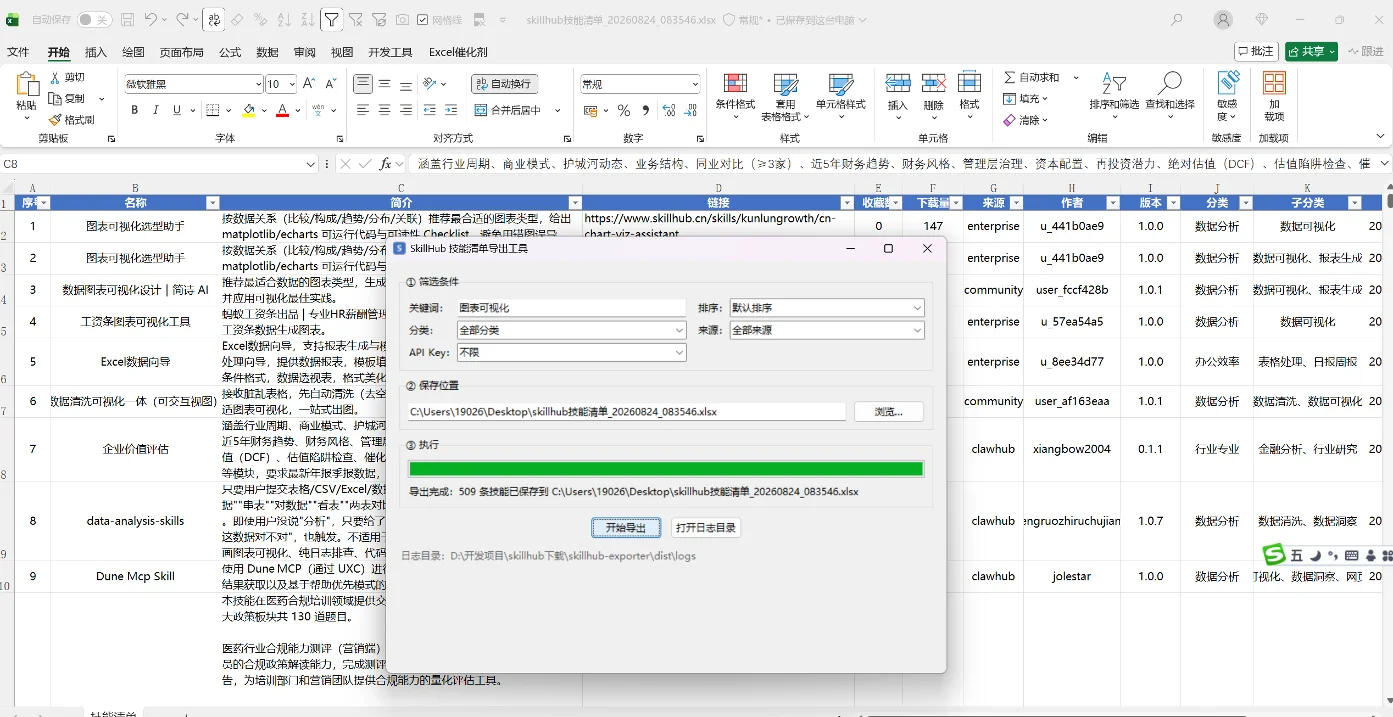The width and height of the screenshot is (1393, 717).
Task: Toggle underline U button
Action: (178, 110)
